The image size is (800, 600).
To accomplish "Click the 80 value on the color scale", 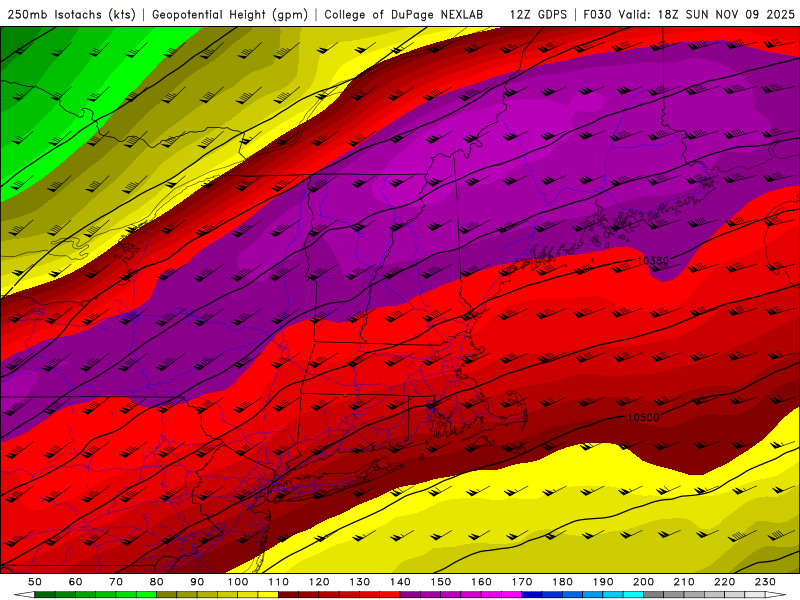I will [x=157, y=582].
